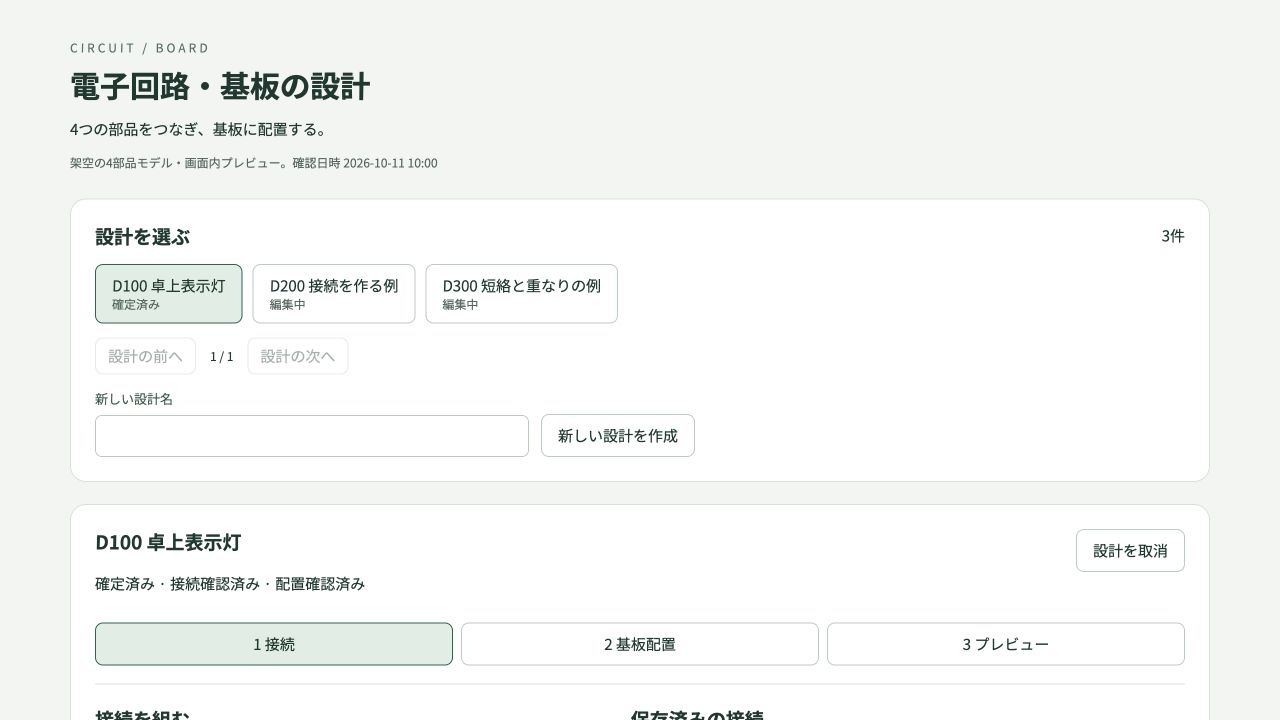Click the CIRCUIT / BOARD breadcrumb label
1280x720 pixels.
pyautogui.click(x=140, y=48)
